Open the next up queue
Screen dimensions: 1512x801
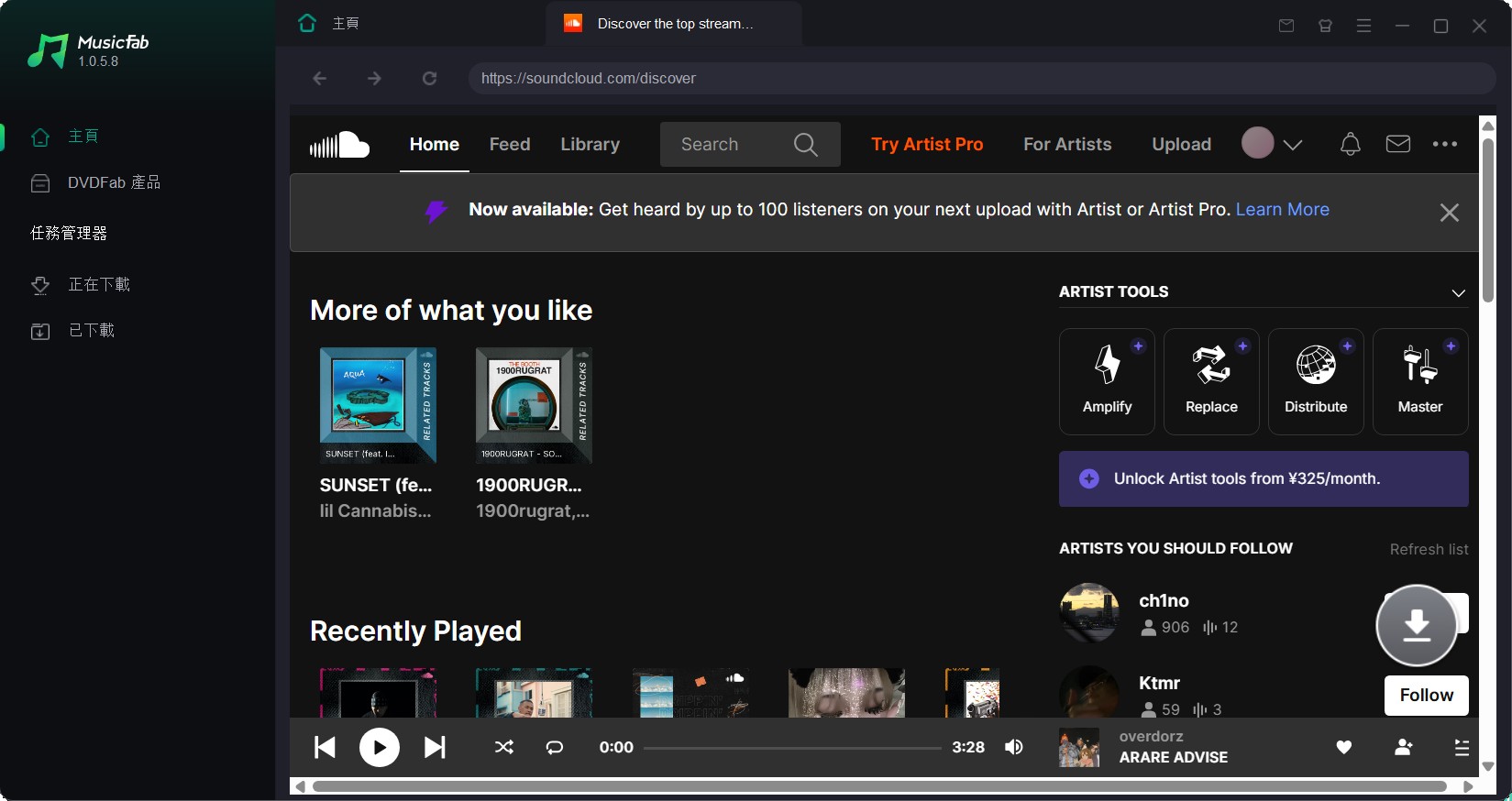click(1462, 747)
